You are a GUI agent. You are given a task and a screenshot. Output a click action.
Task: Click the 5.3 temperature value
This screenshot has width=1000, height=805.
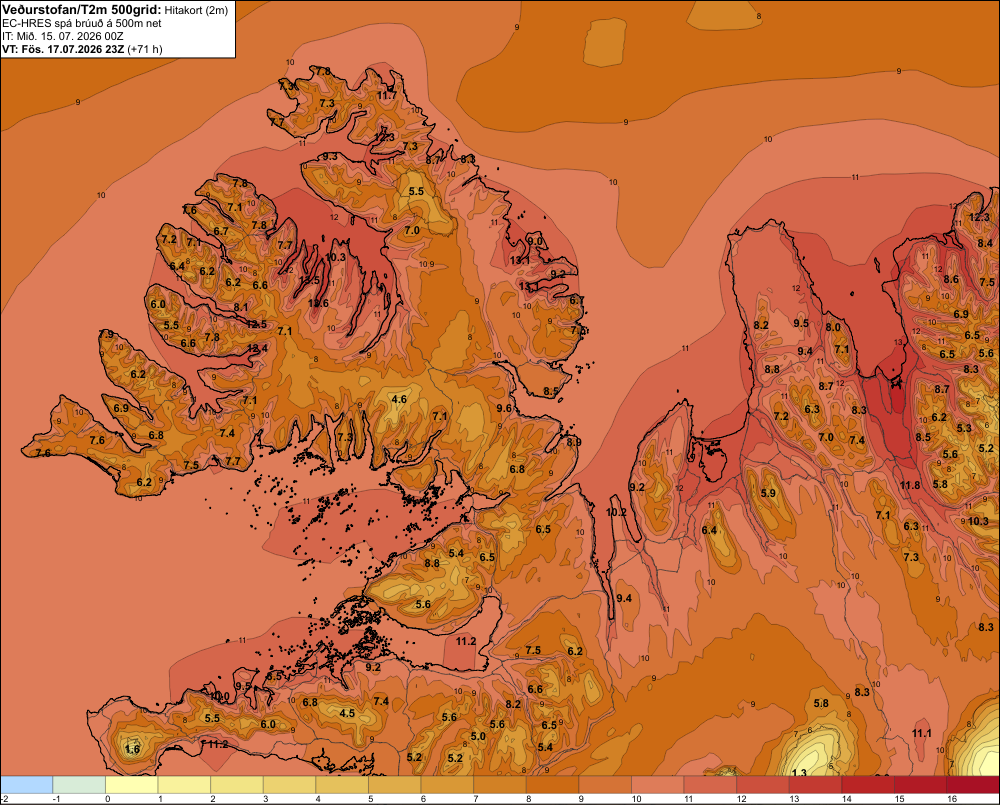click(x=964, y=429)
